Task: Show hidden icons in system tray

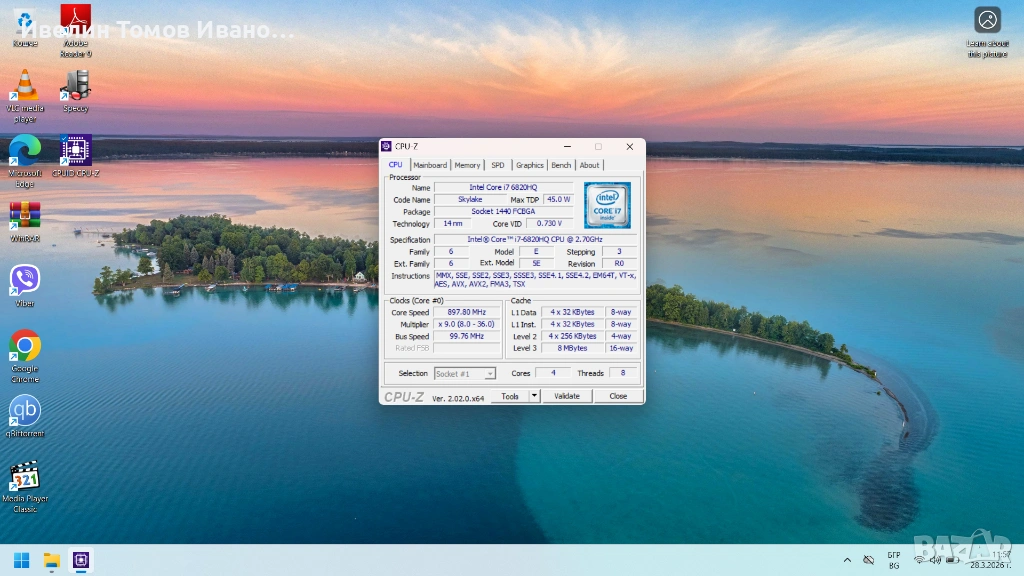Action: click(847, 559)
